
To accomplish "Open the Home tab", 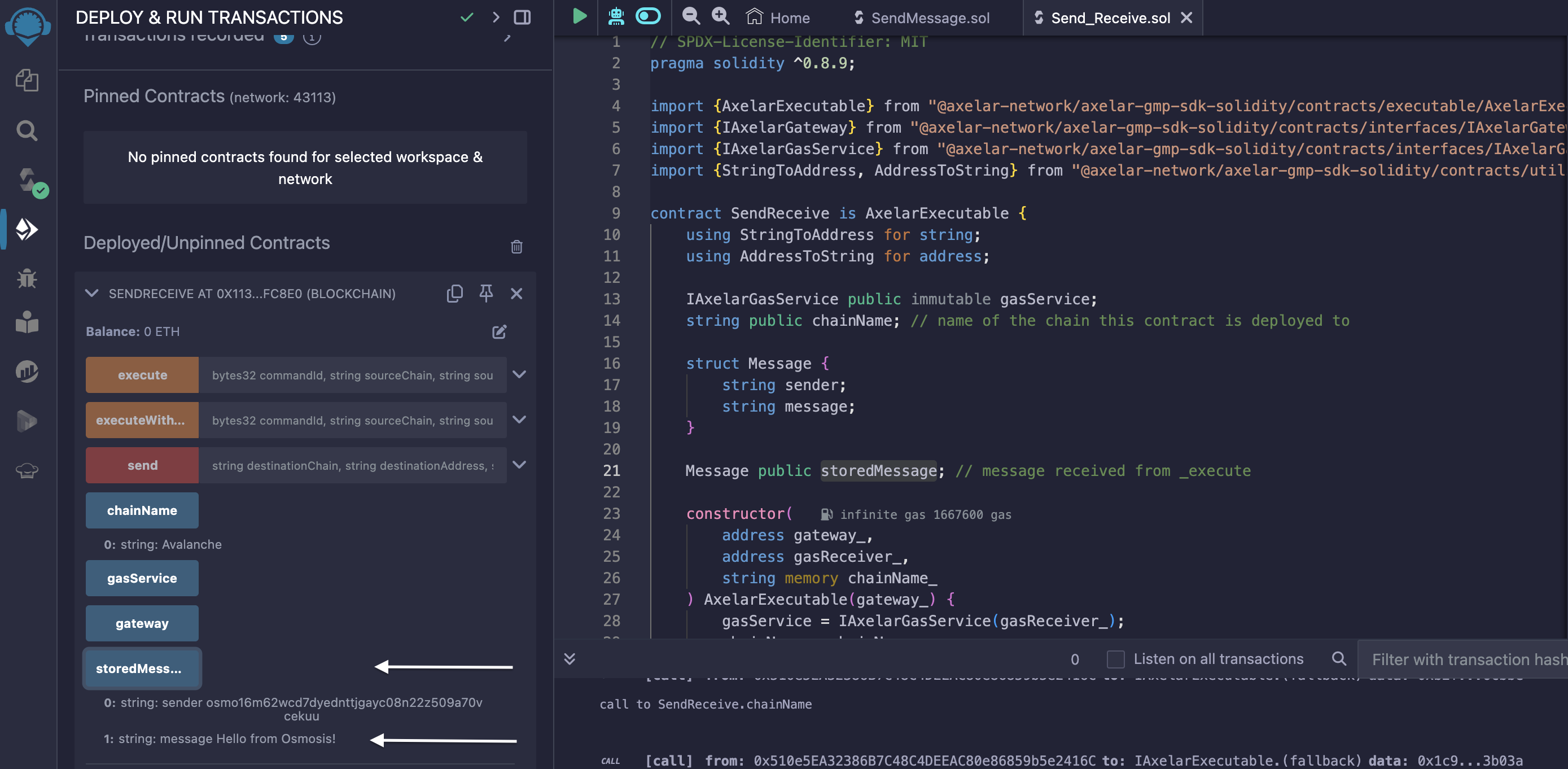I will point(778,18).
